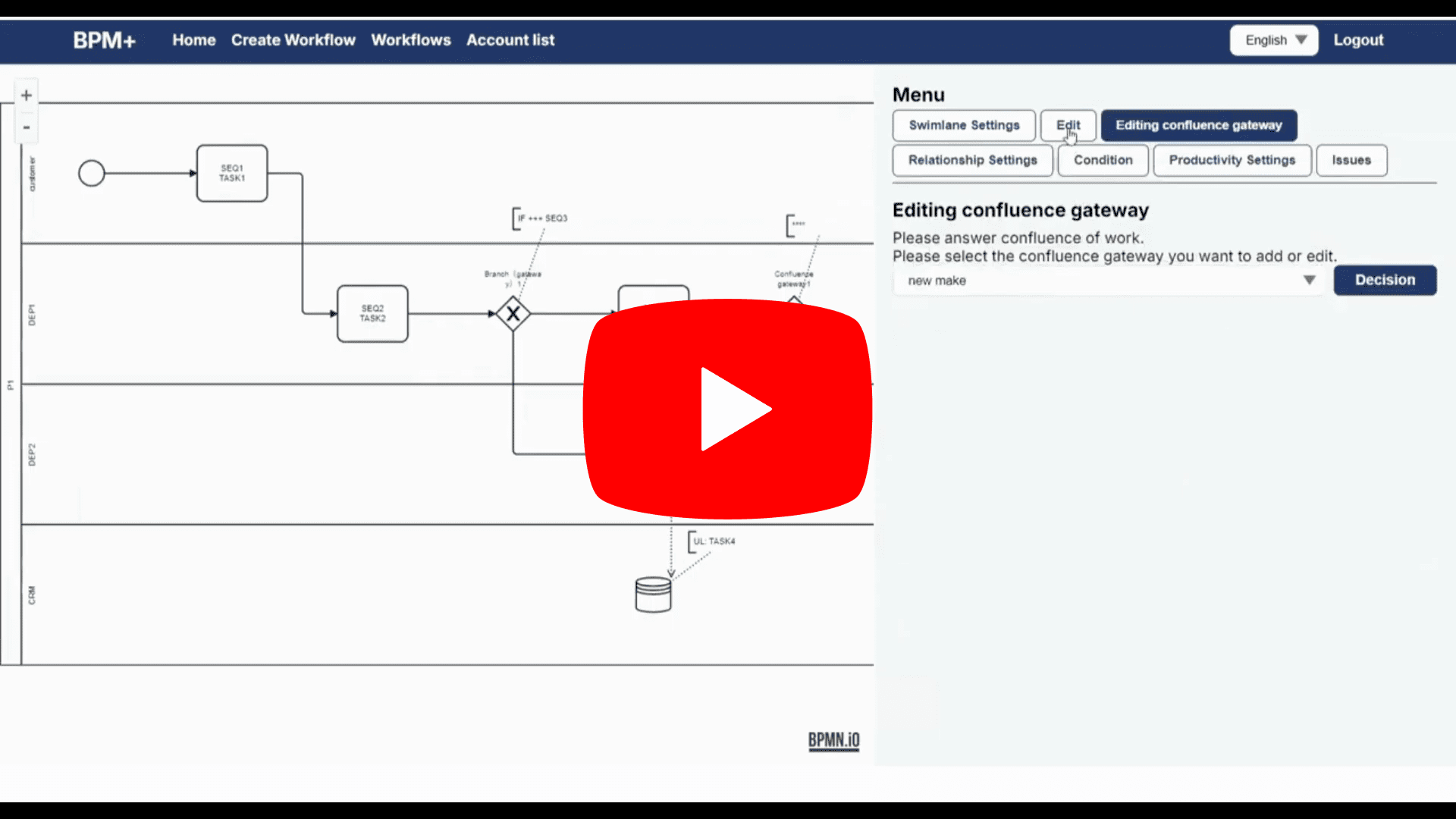
Task: Select the SEQ2 TASK2 task box
Action: (x=372, y=314)
